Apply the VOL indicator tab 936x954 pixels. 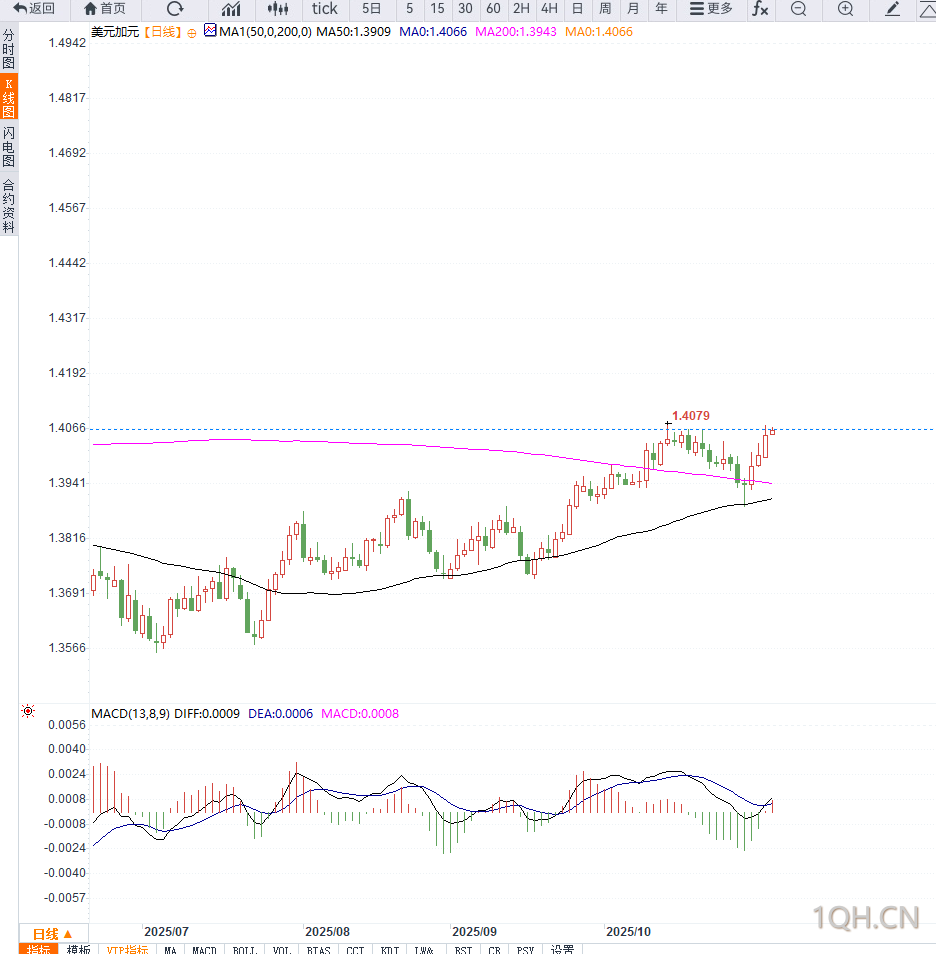tap(282, 949)
